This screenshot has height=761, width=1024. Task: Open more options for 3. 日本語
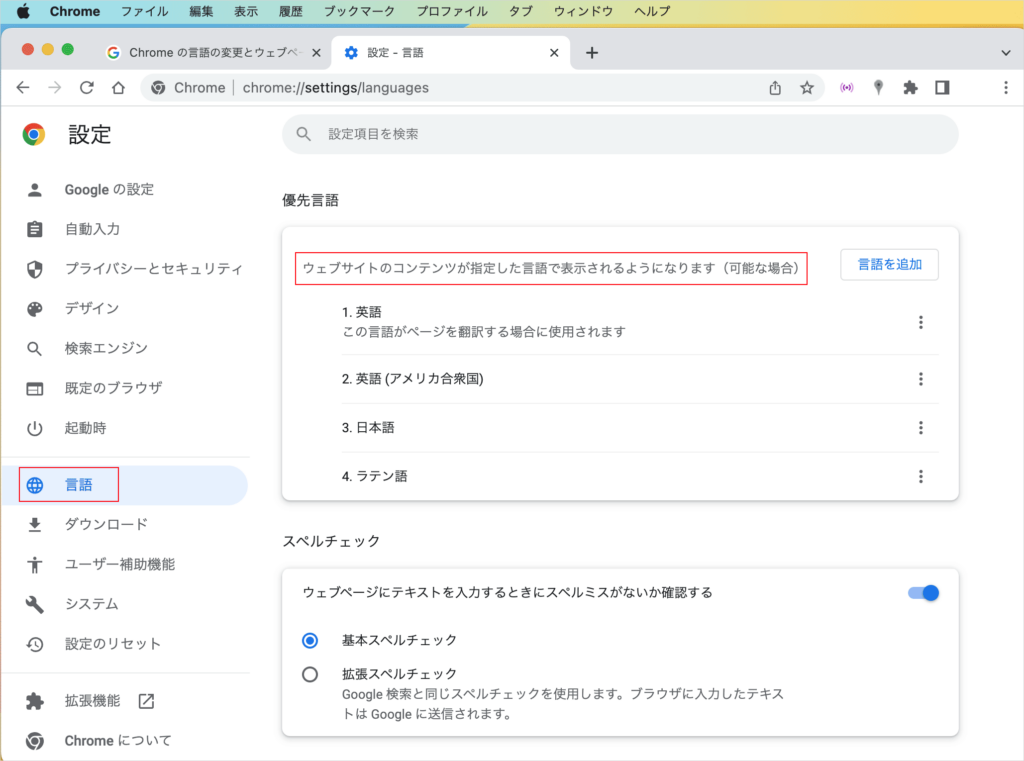[x=921, y=428]
